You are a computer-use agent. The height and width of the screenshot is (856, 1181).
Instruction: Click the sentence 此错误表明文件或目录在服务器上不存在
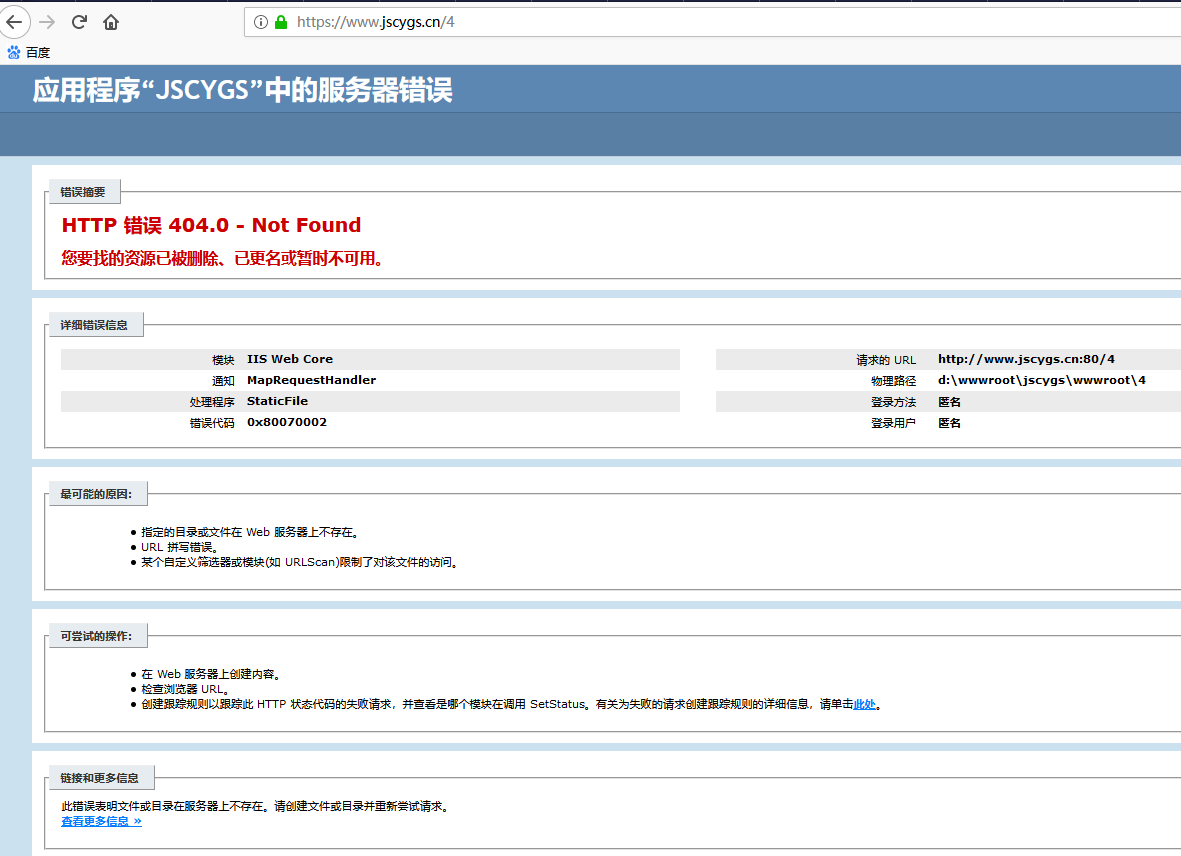click(163, 806)
